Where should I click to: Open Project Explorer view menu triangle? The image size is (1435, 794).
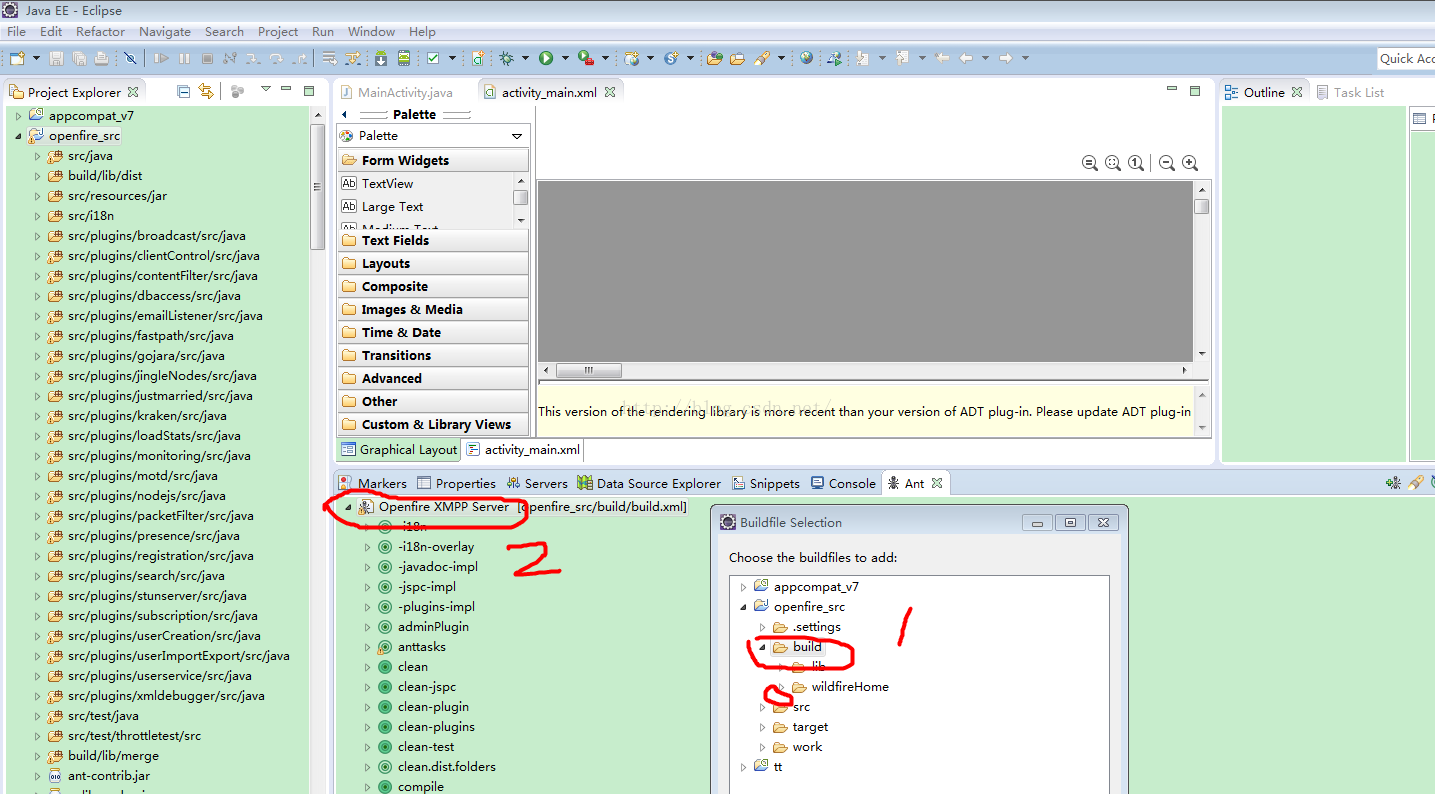tap(266, 90)
